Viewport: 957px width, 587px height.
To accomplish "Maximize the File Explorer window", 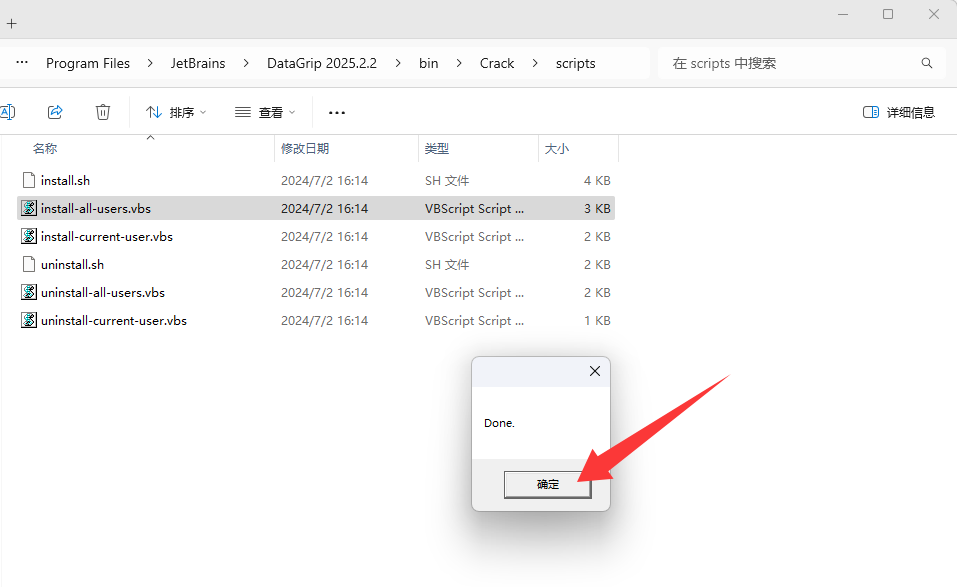I will tap(888, 14).
